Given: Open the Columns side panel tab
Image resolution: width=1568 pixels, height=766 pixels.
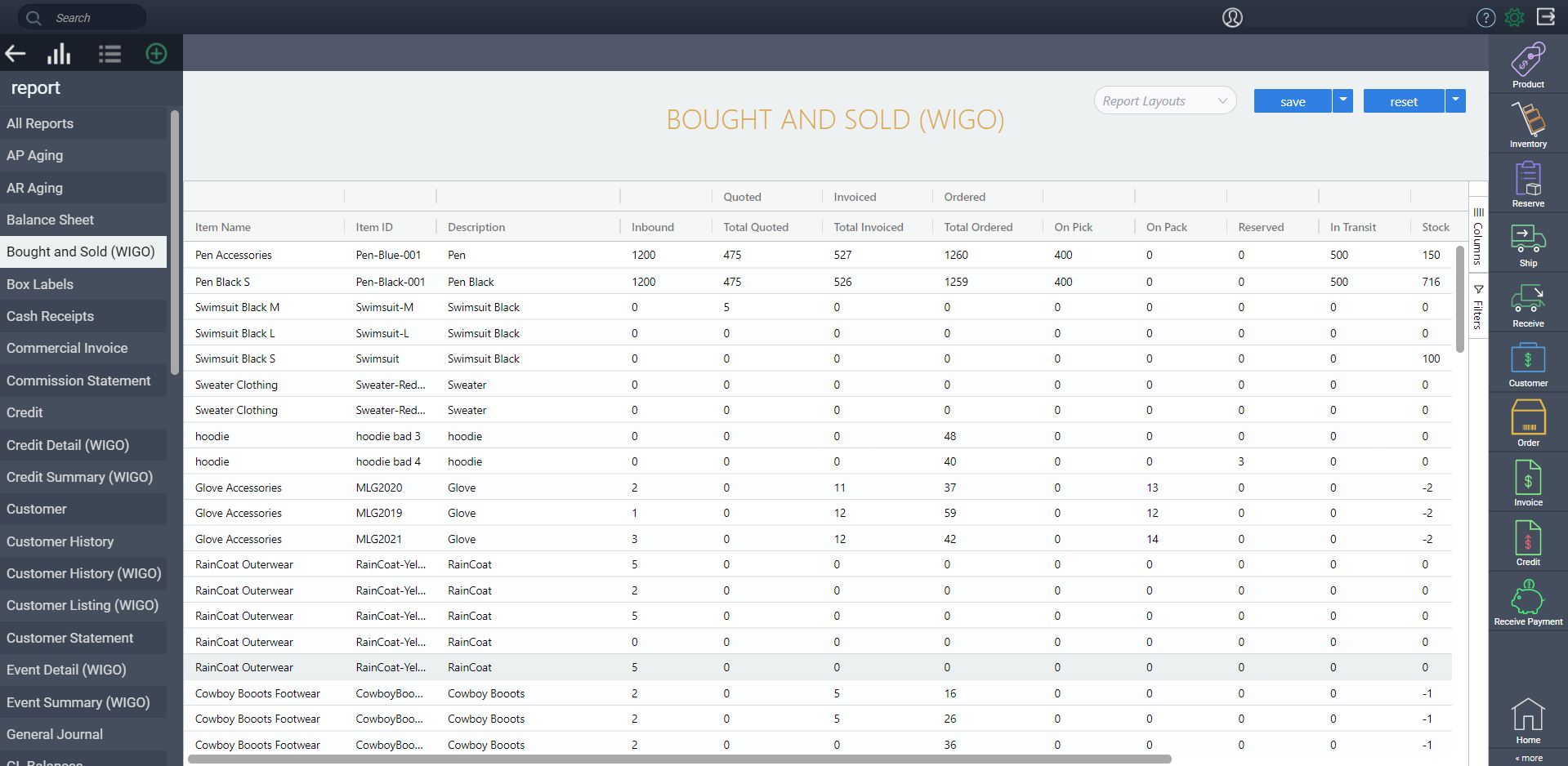Looking at the screenshot, I should [x=1478, y=237].
